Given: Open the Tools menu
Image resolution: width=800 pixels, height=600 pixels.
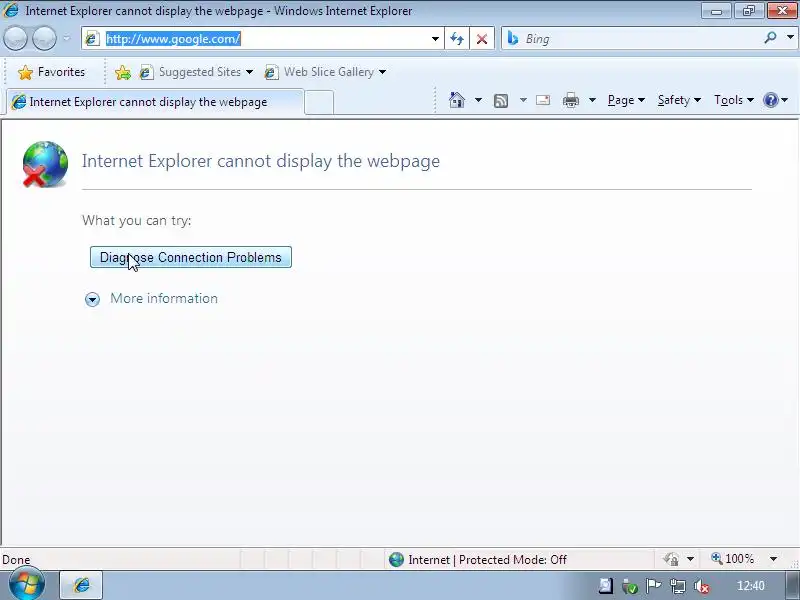Looking at the screenshot, I should [734, 100].
